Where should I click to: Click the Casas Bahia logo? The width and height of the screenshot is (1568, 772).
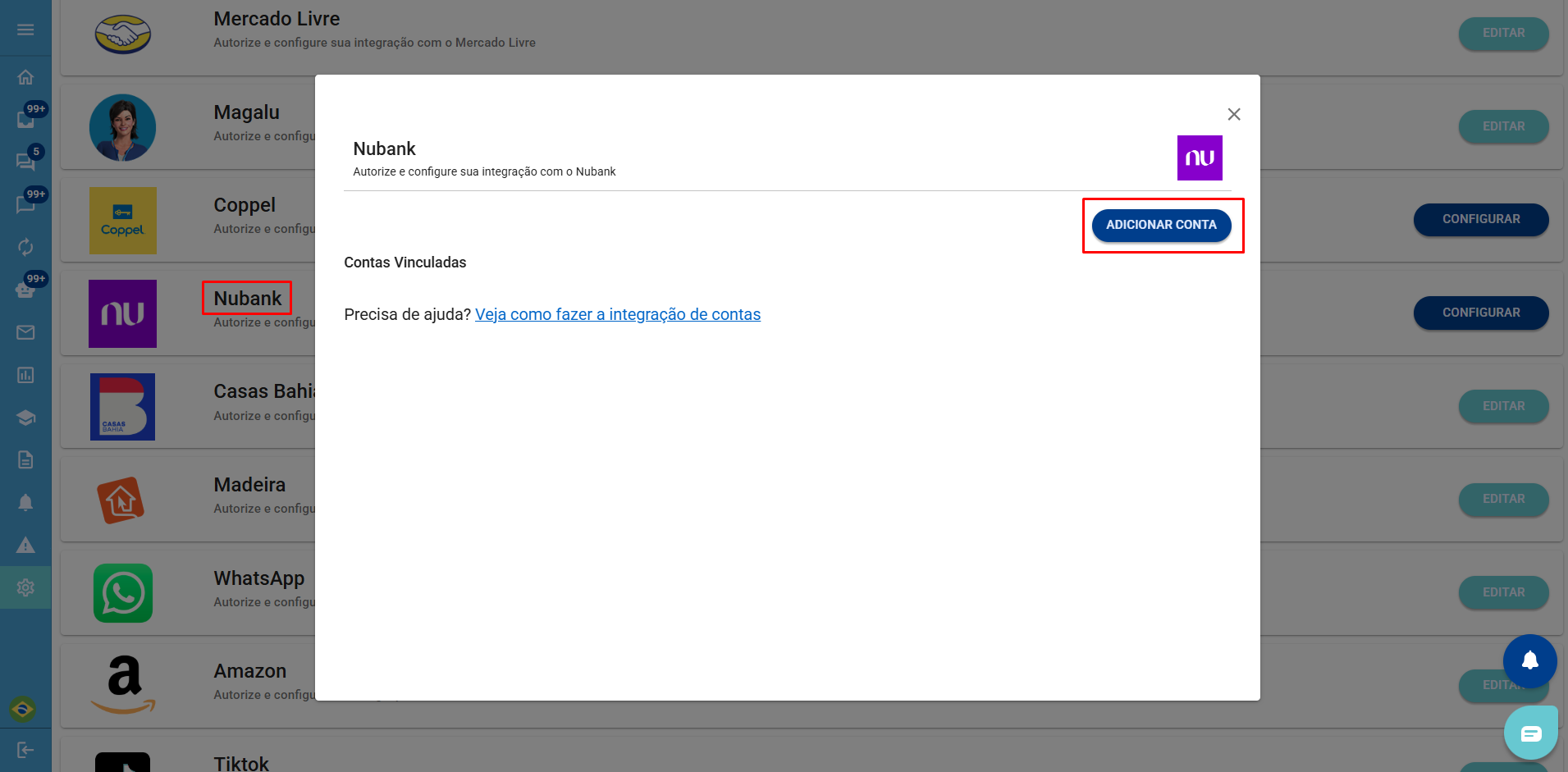122,407
